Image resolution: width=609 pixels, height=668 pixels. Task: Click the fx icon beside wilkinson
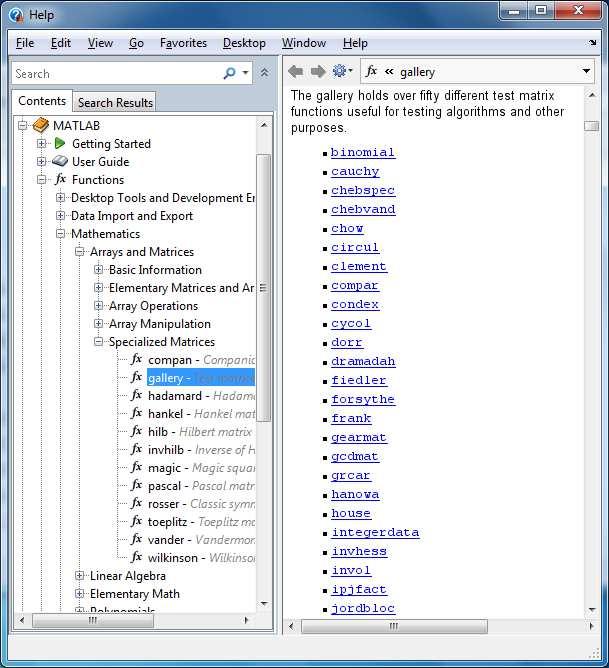[x=136, y=557]
